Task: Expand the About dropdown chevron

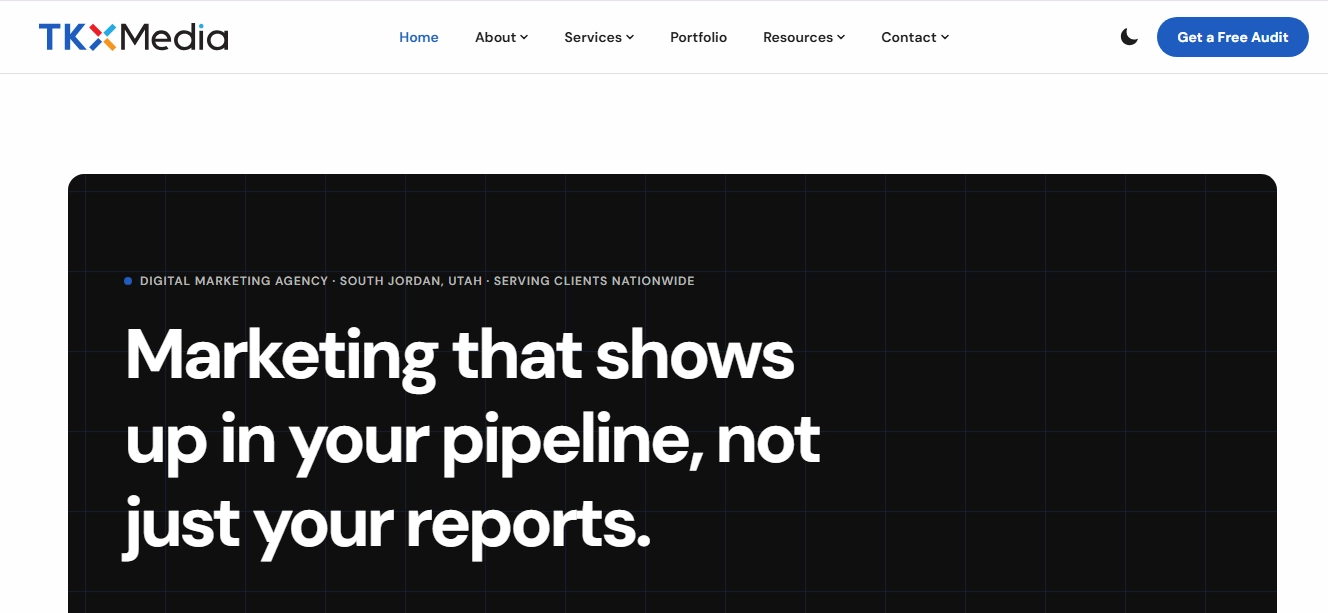Action: [x=524, y=37]
